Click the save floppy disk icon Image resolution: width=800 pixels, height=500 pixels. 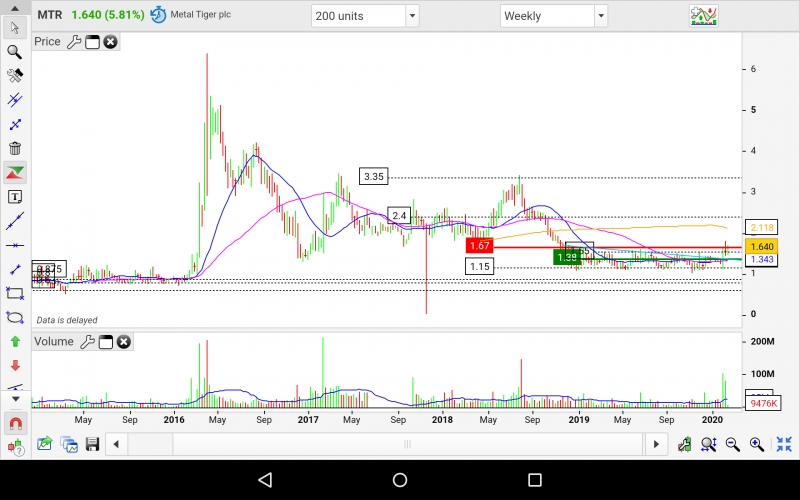coord(92,443)
